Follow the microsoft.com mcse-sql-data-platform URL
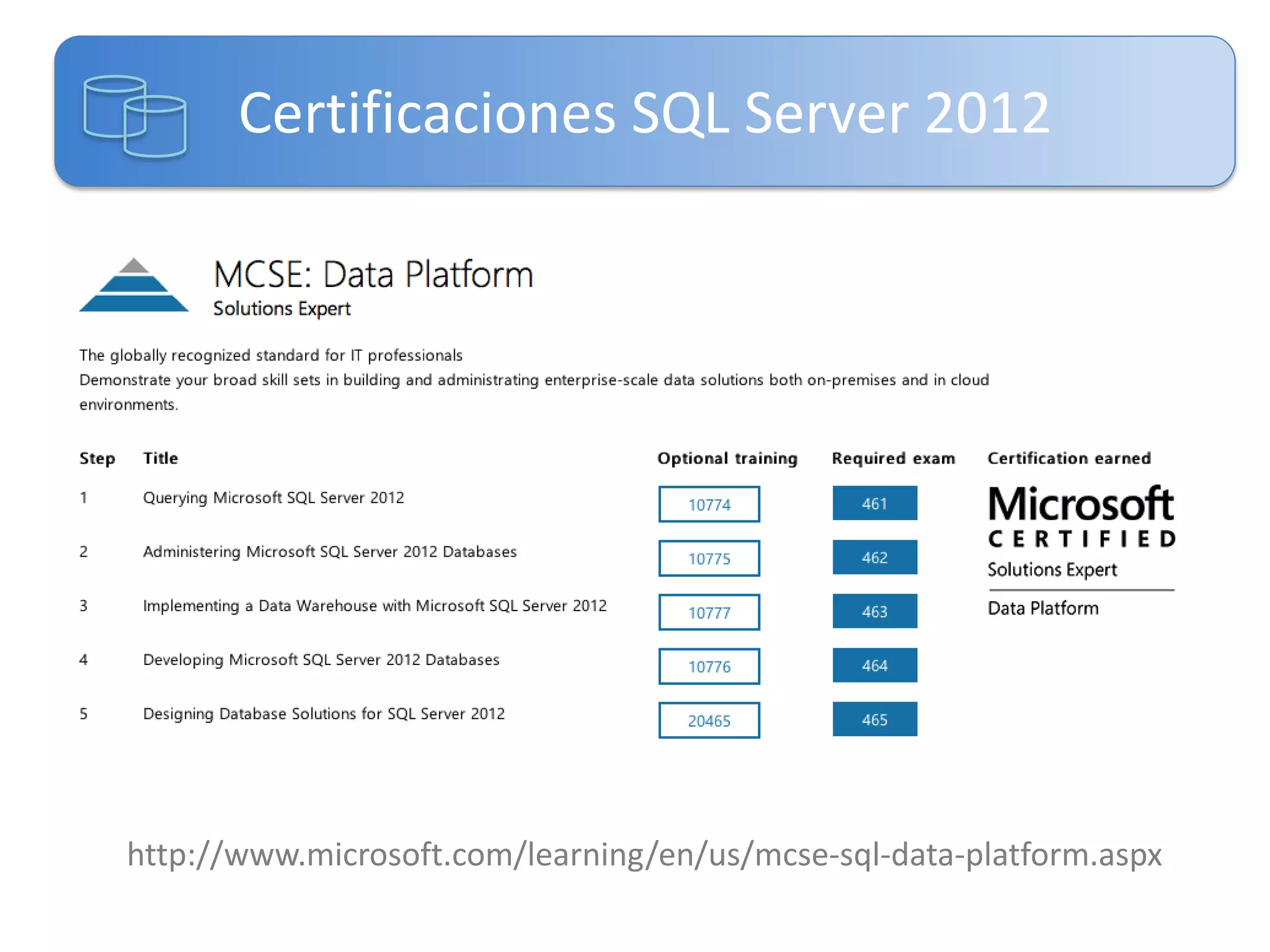Screen dimensions: 1270x952 pyautogui.click(x=644, y=855)
